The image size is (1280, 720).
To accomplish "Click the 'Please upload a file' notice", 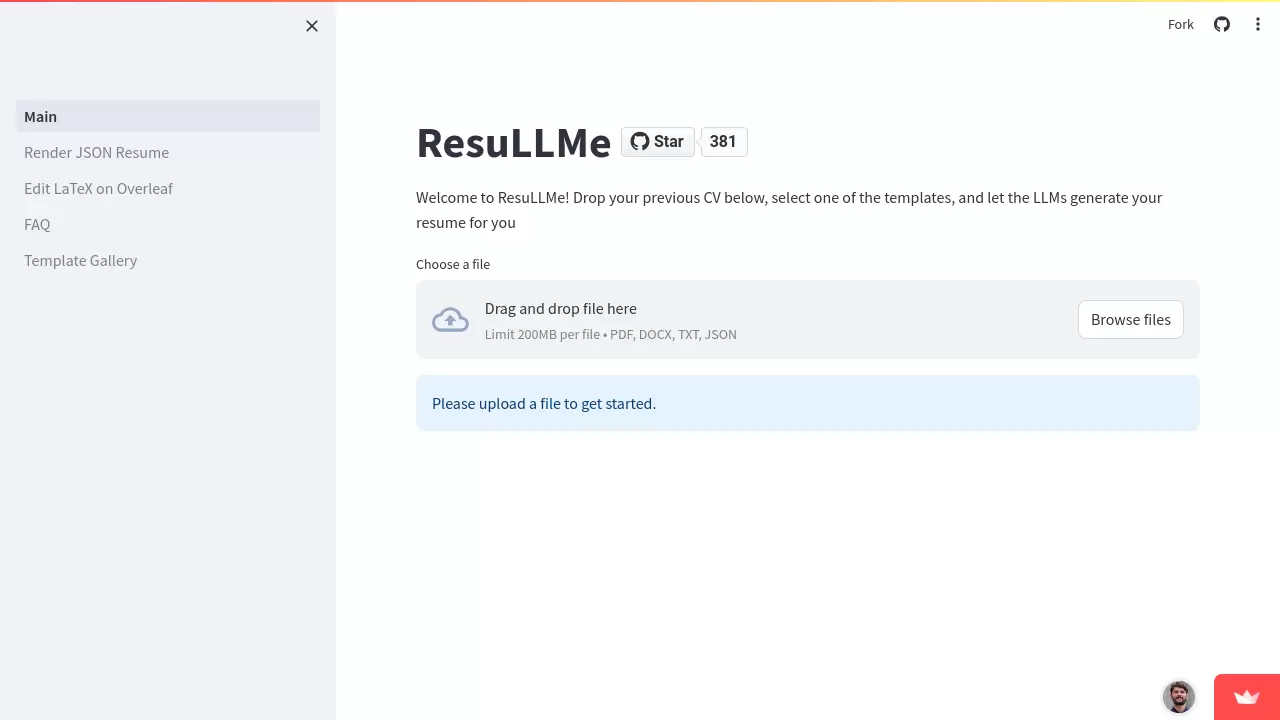I will pyautogui.click(x=808, y=403).
